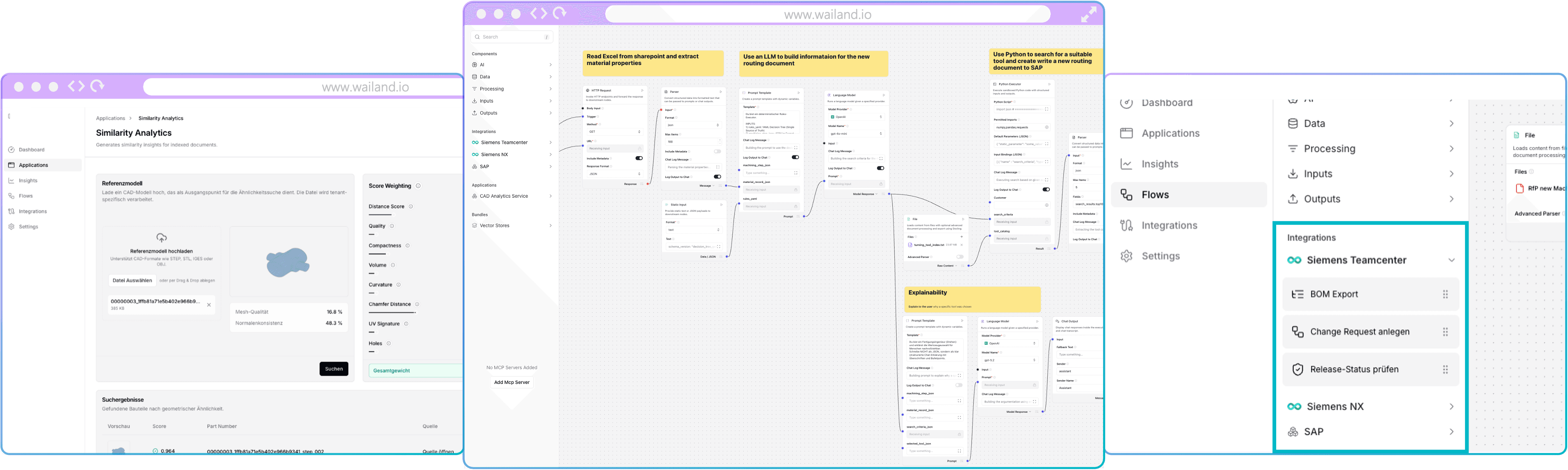
Task: Expand the Vector Stores bundle
Action: pyautogui.click(x=549, y=226)
